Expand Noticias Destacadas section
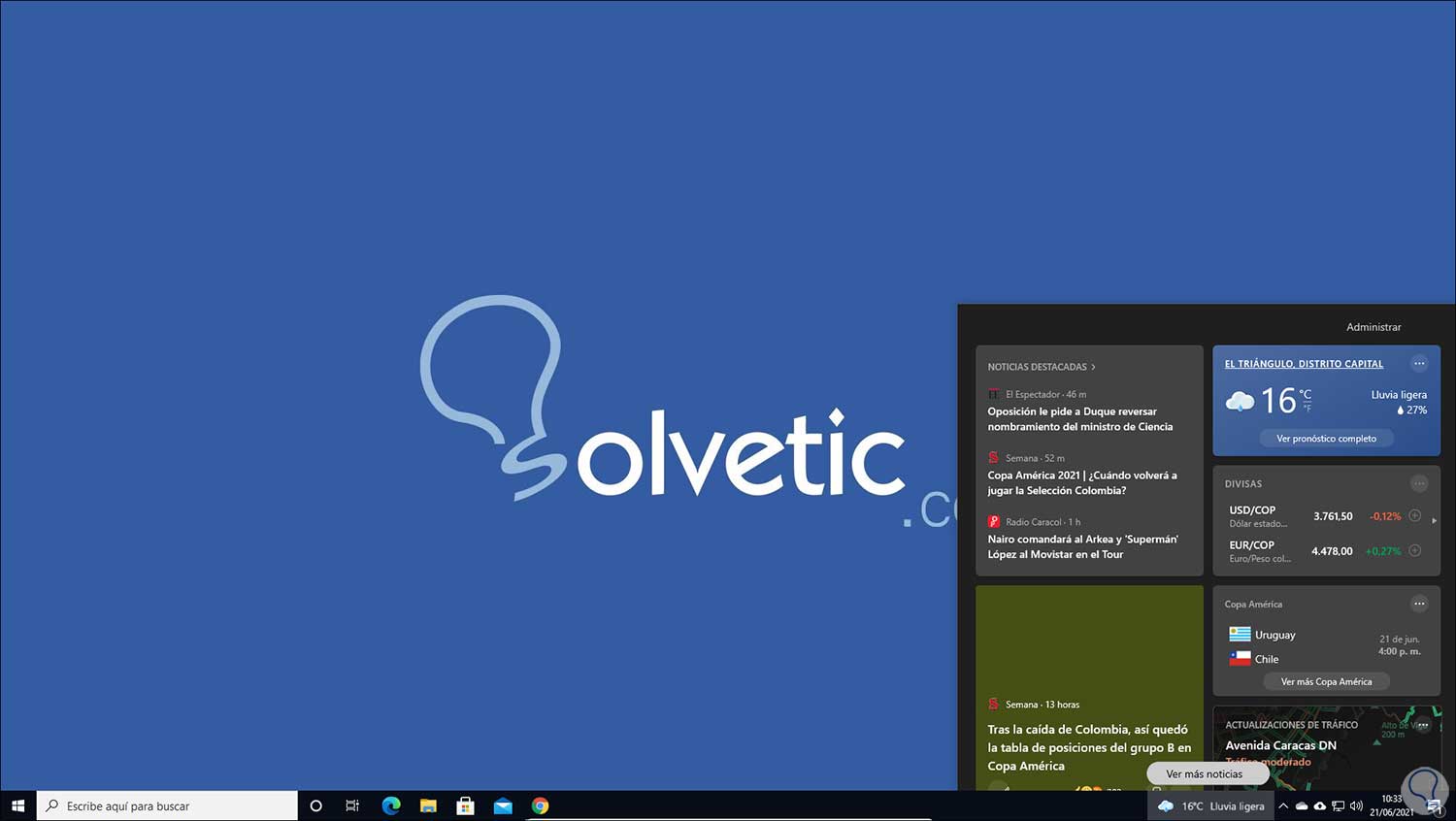Screen dimensions: 1456x821 point(1042,367)
